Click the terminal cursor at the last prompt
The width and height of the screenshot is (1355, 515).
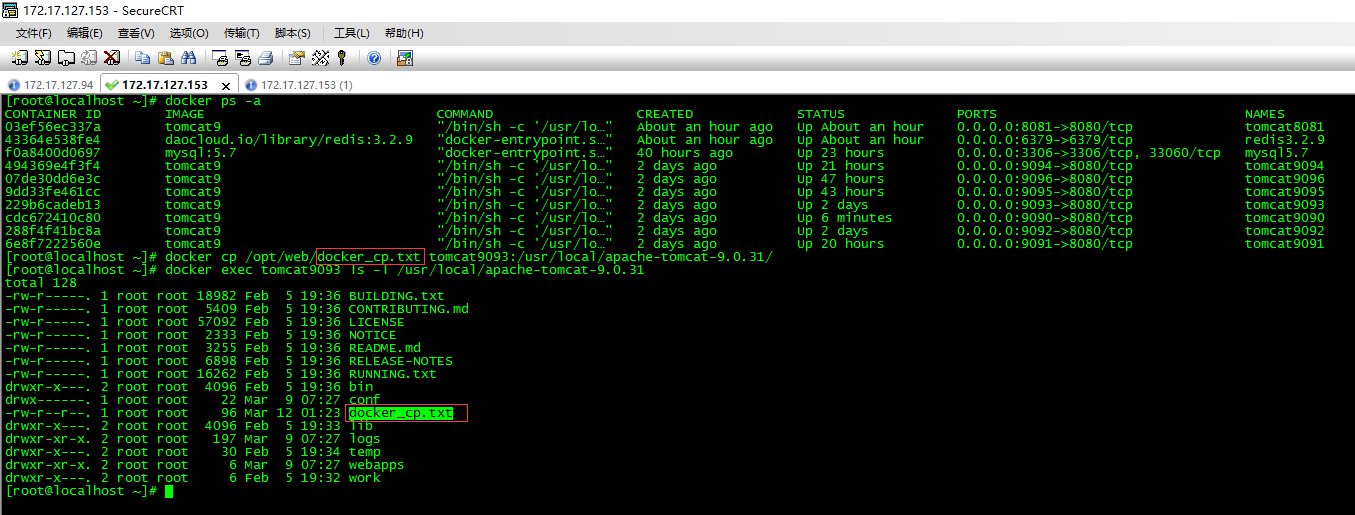pyautogui.click(x=169, y=491)
